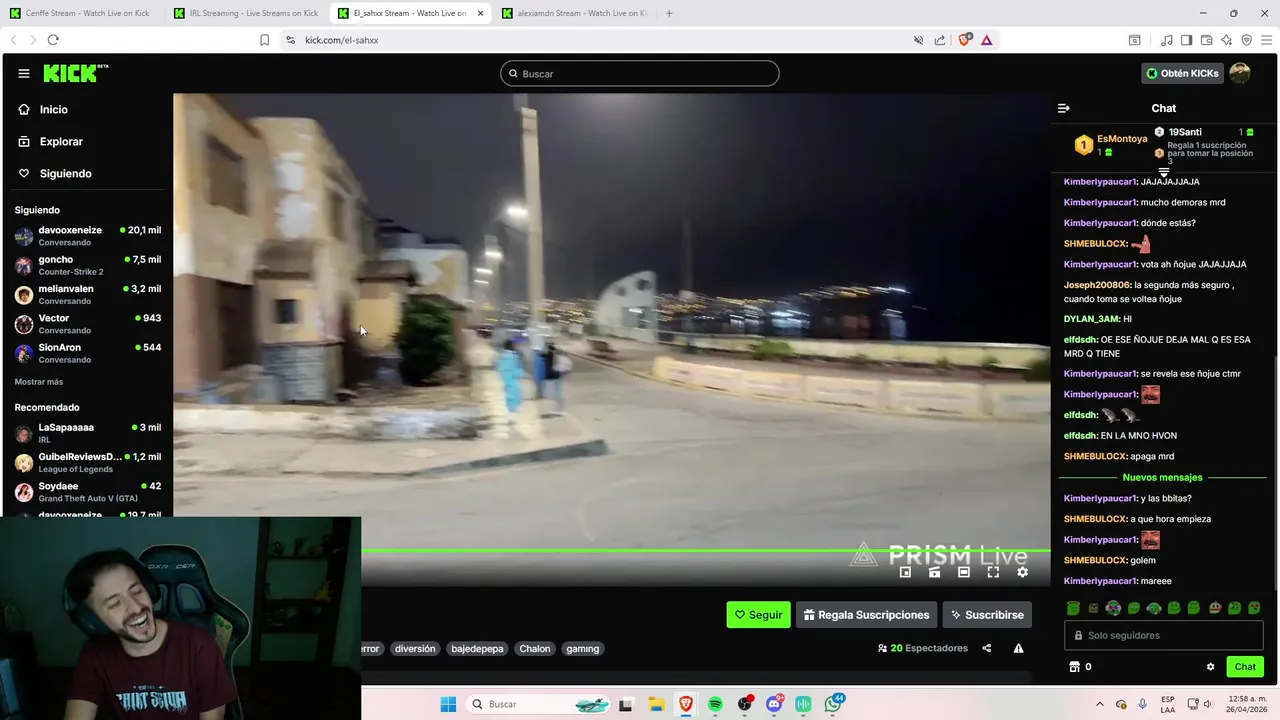Pick first green frog emote in chat
Image resolution: width=1280 pixels, height=720 pixels.
(x=1073, y=608)
